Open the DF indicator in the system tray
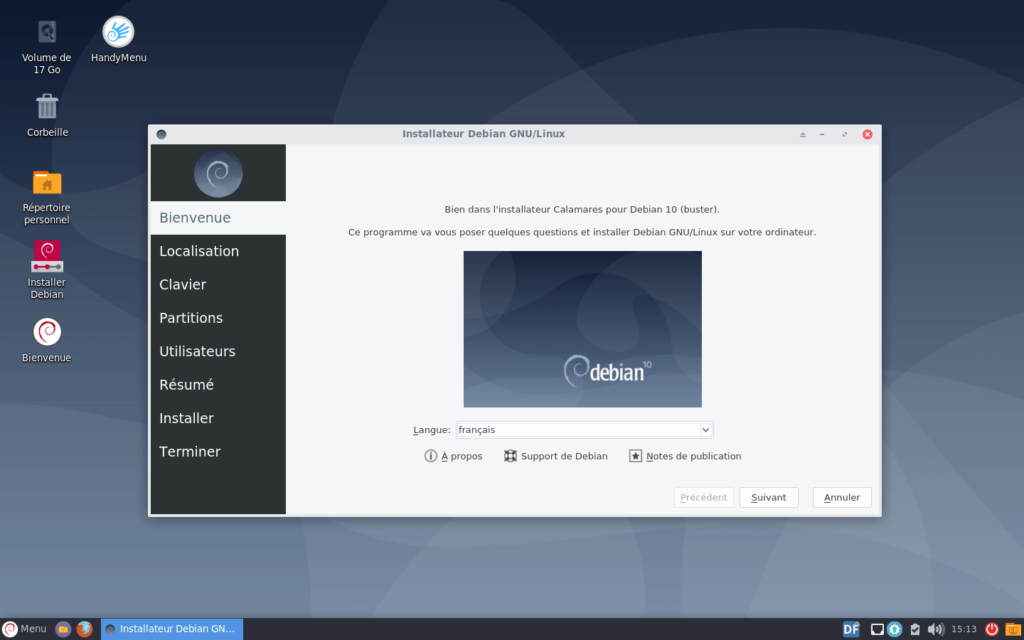 [850, 629]
